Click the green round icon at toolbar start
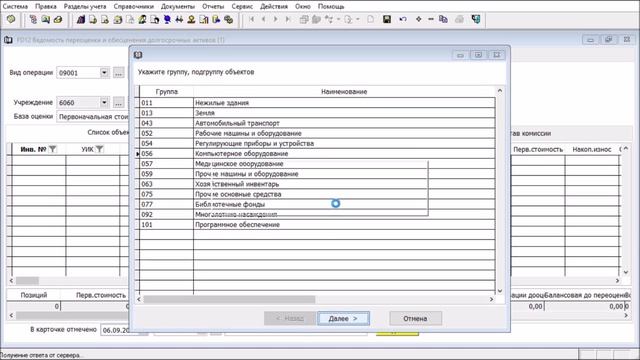The width and height of the screenshot is (640, 360). 11,19
